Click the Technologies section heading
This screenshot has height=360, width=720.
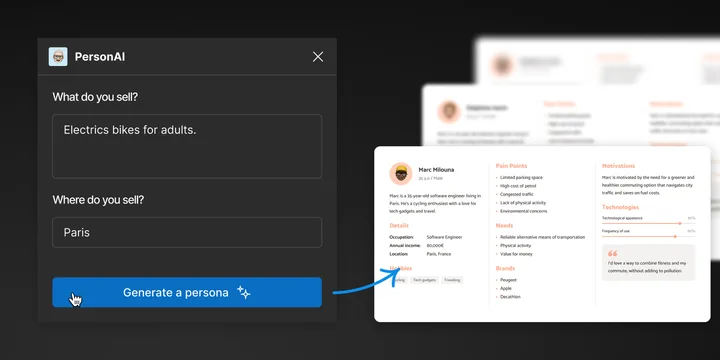click(620, 207)
